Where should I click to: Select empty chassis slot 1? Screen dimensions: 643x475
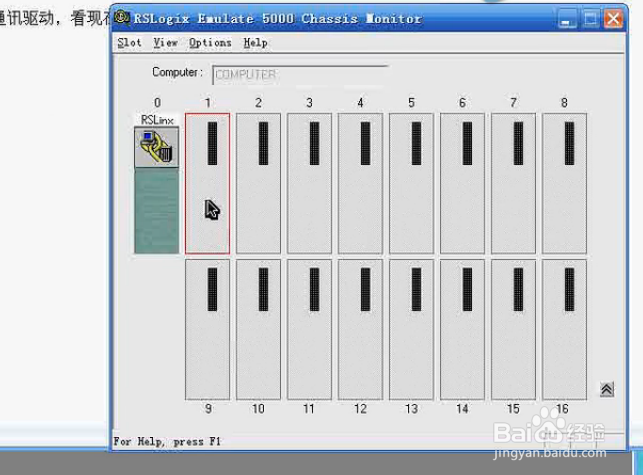(x=207, y=183)
